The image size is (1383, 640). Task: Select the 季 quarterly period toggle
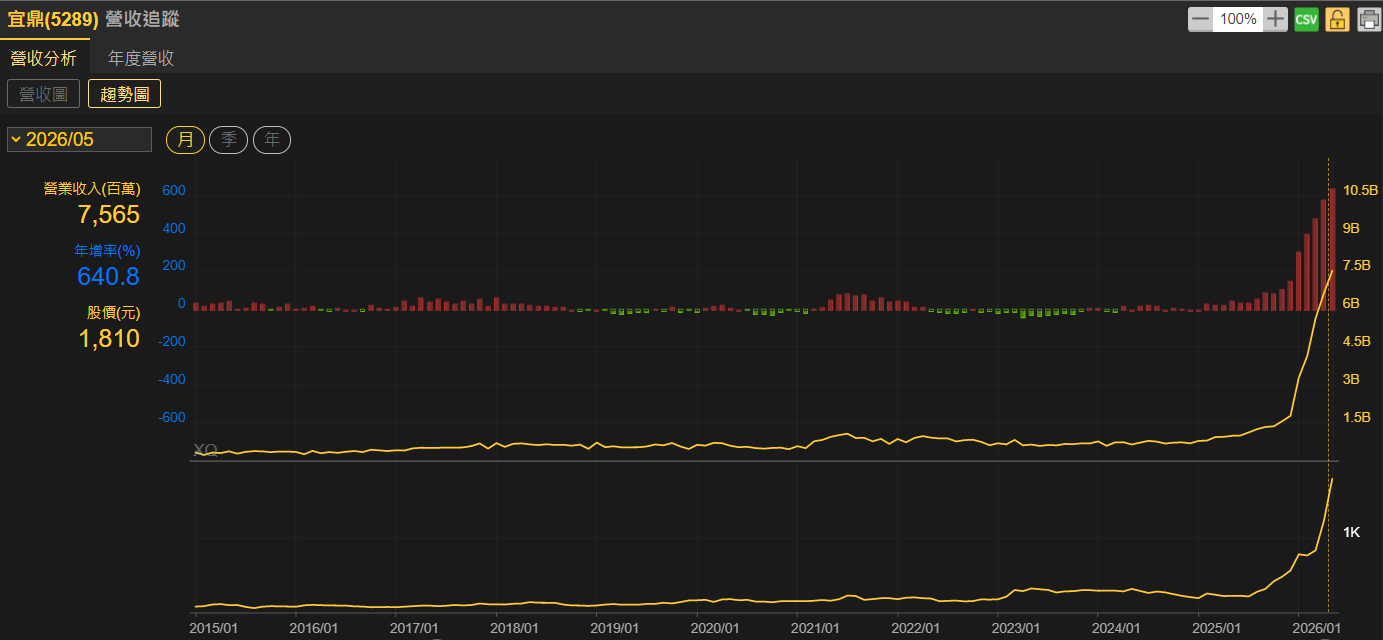[229, 140]
